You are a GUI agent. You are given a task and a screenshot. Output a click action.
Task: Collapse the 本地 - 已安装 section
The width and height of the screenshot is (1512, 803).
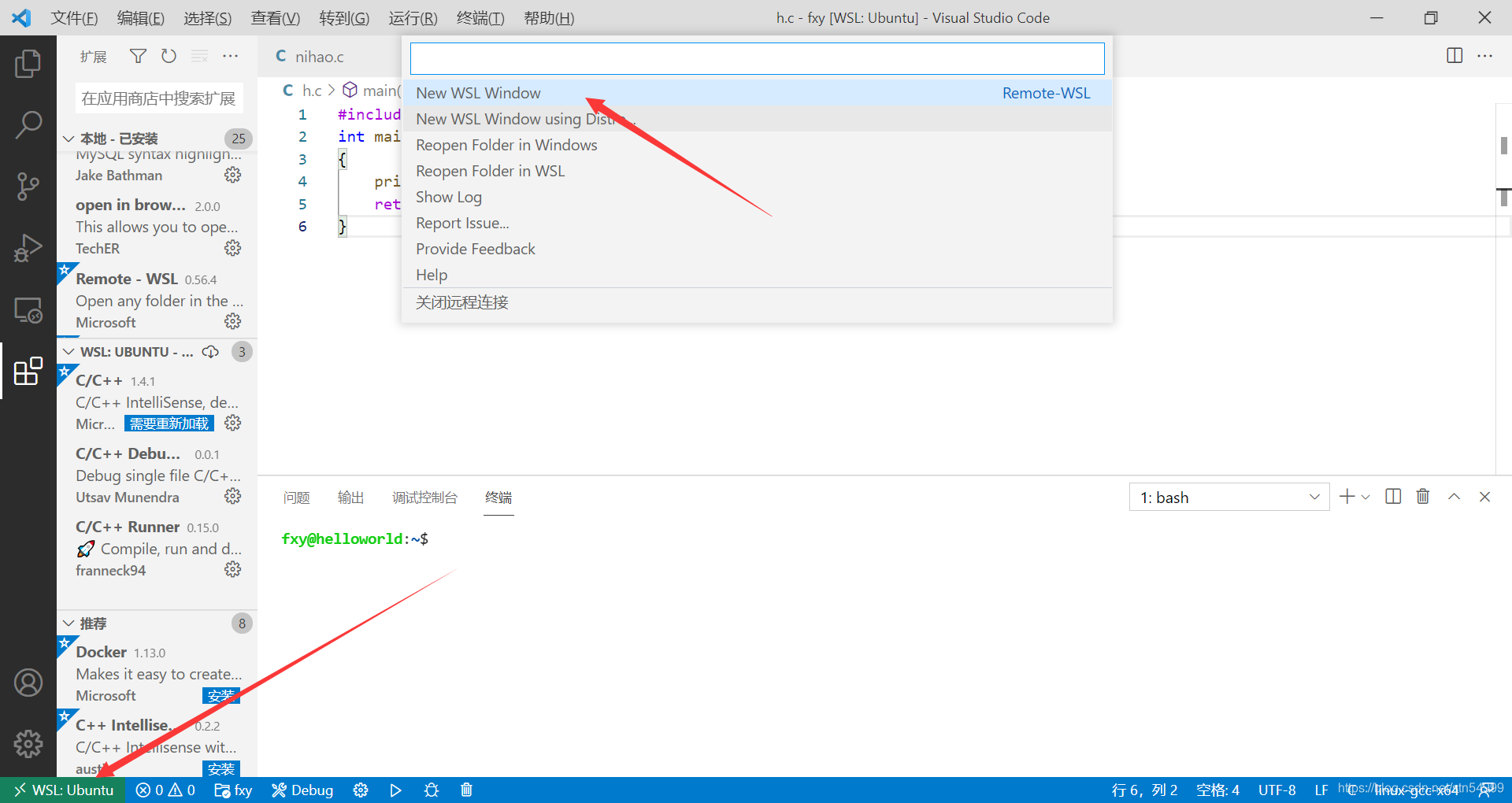(x=69, y=139)
